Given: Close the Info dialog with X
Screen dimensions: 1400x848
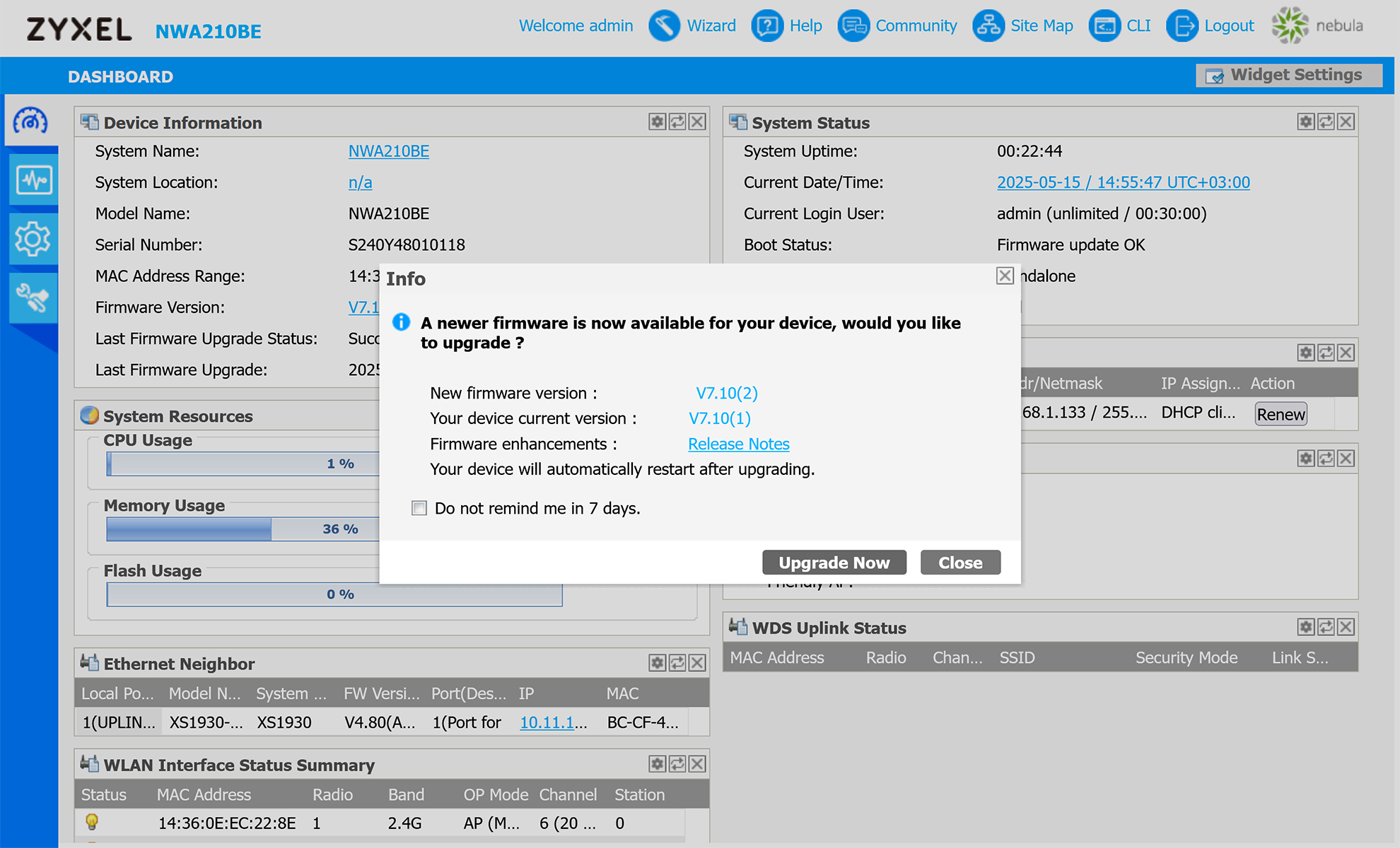Looking at the screenshot, I should pyautogui.click(x=1005, y=276).
